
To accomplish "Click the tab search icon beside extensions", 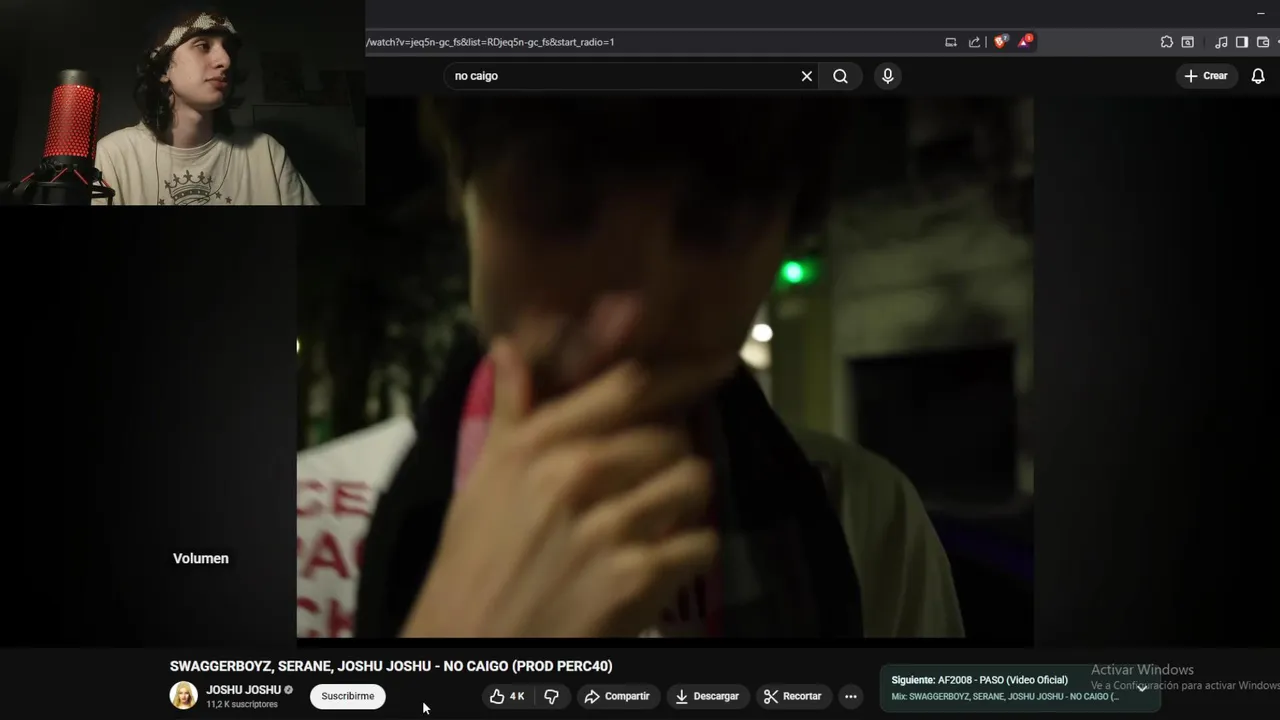I will (1187, 42).
